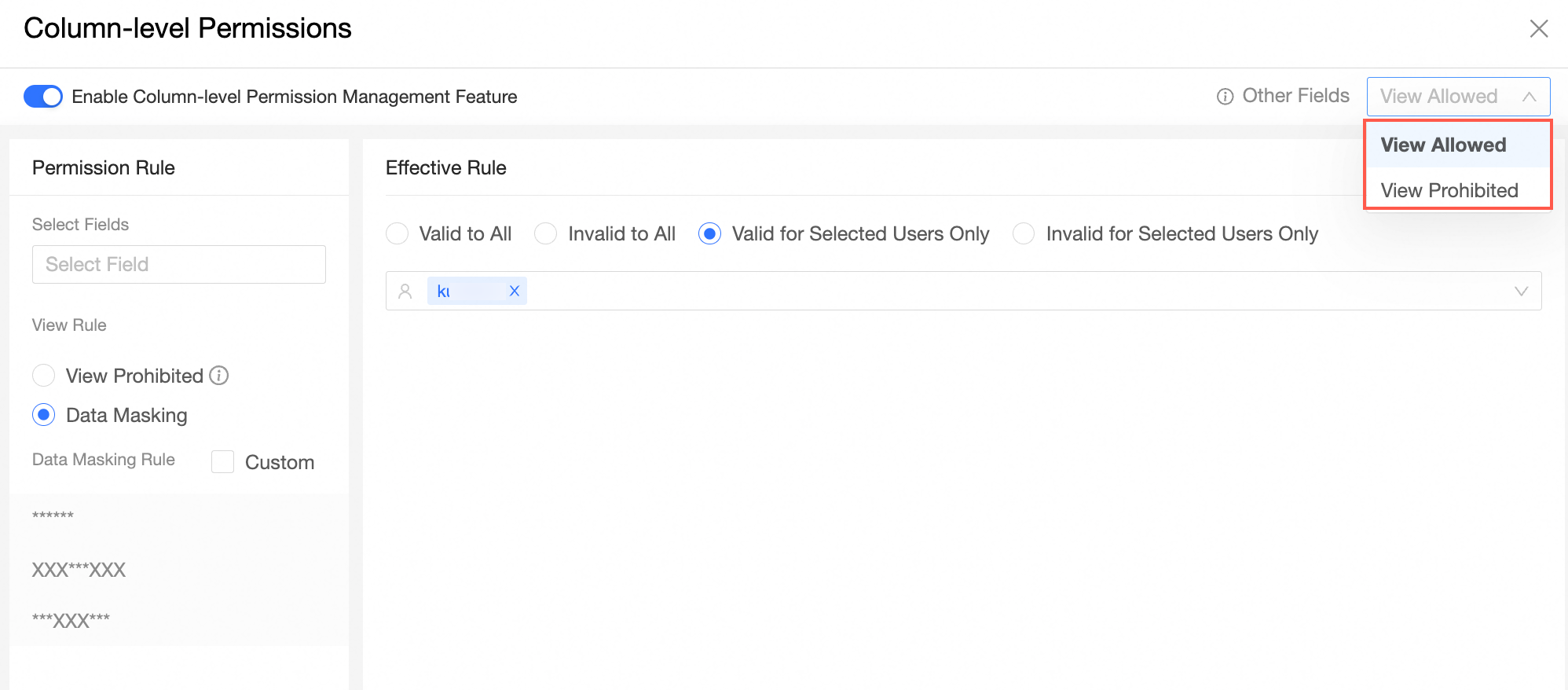Select the View Prohibited radio button
This screenshot has height=690, width=1568.
[x=44, y=376]
